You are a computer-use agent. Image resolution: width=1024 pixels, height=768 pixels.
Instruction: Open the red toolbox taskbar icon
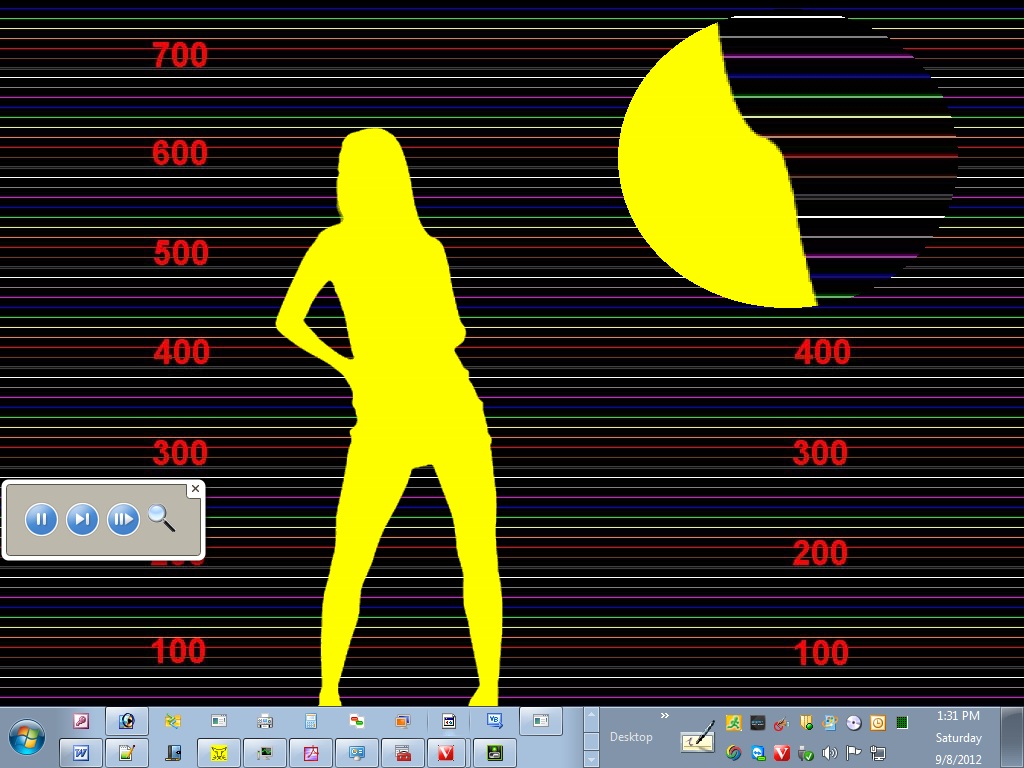coord(402,753)
